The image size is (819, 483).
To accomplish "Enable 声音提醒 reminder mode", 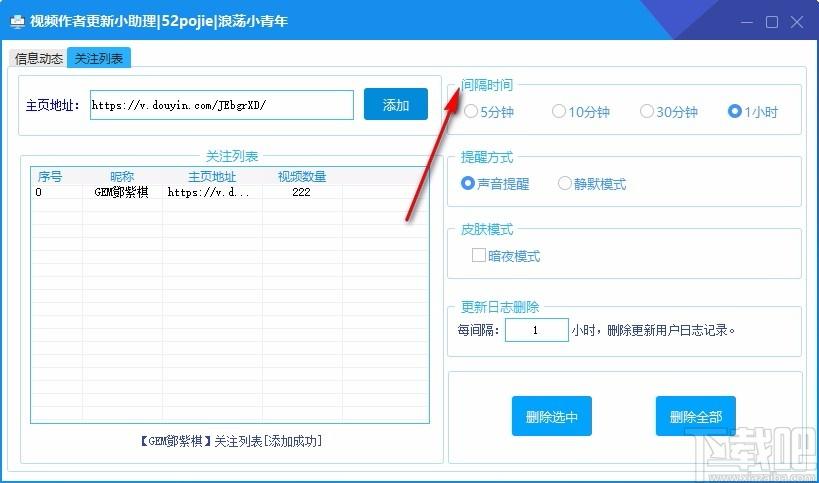I will click(x=495, y=184).
